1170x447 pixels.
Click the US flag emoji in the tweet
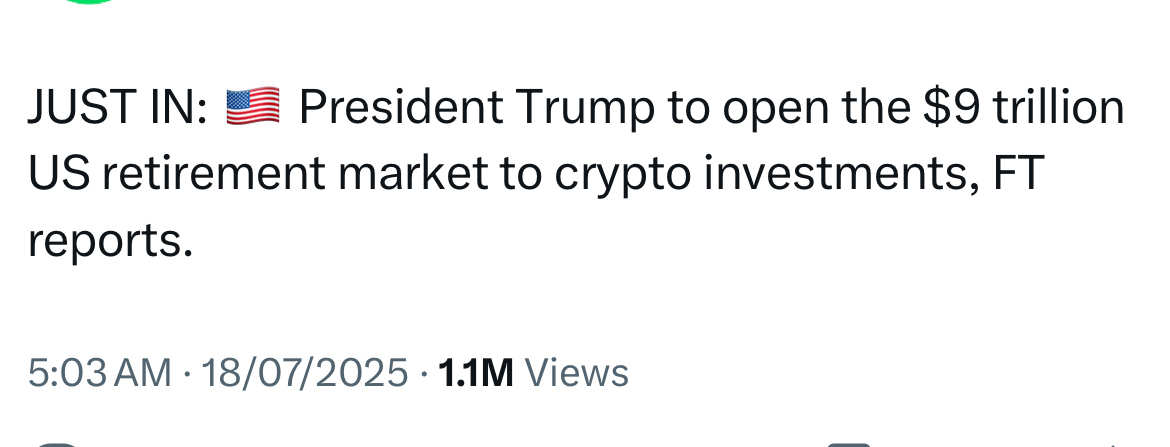252,107
